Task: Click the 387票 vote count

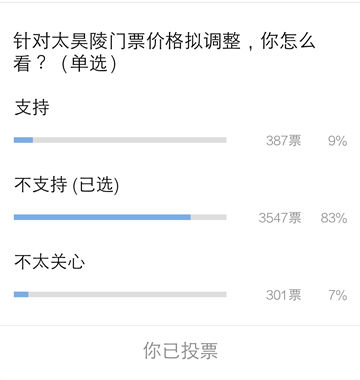Action: (284, 141)
